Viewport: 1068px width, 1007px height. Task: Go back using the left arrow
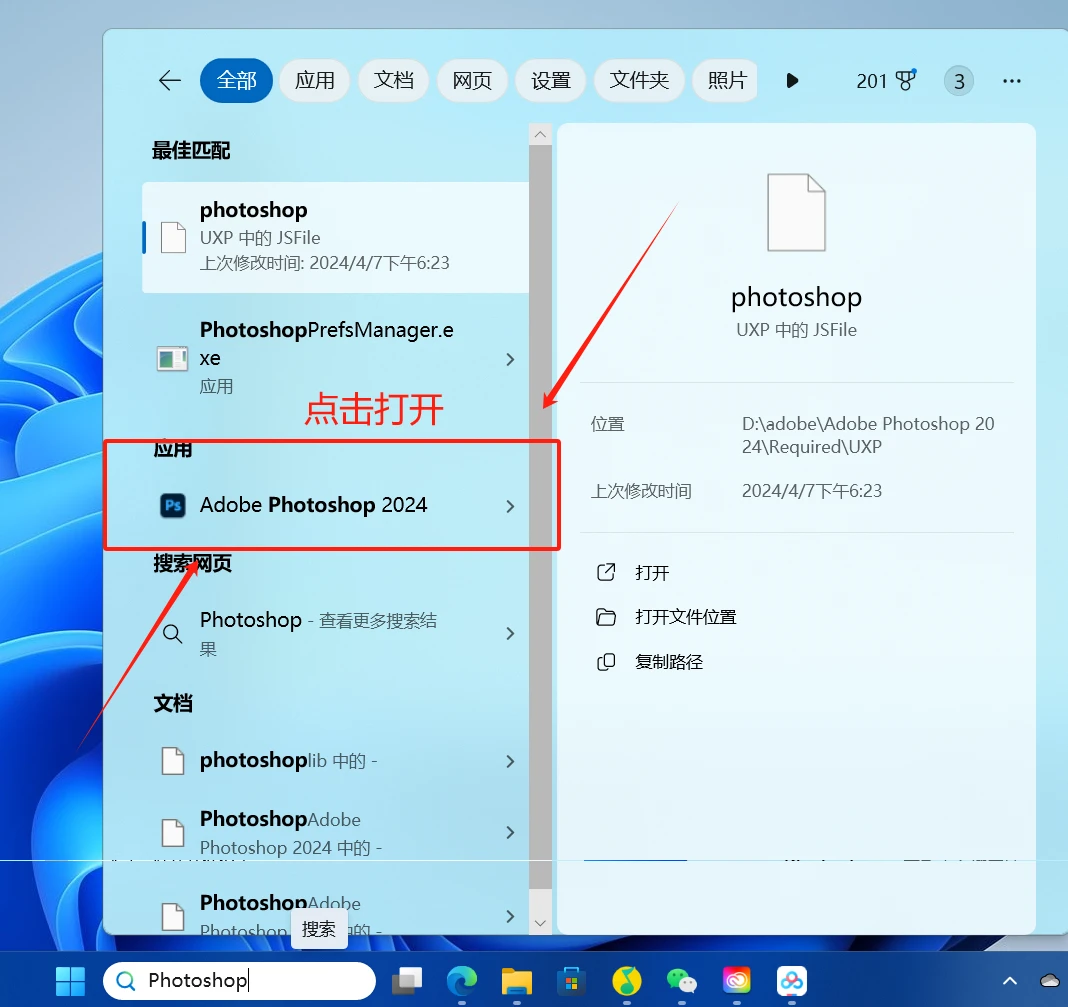click(x=170, y=80)
